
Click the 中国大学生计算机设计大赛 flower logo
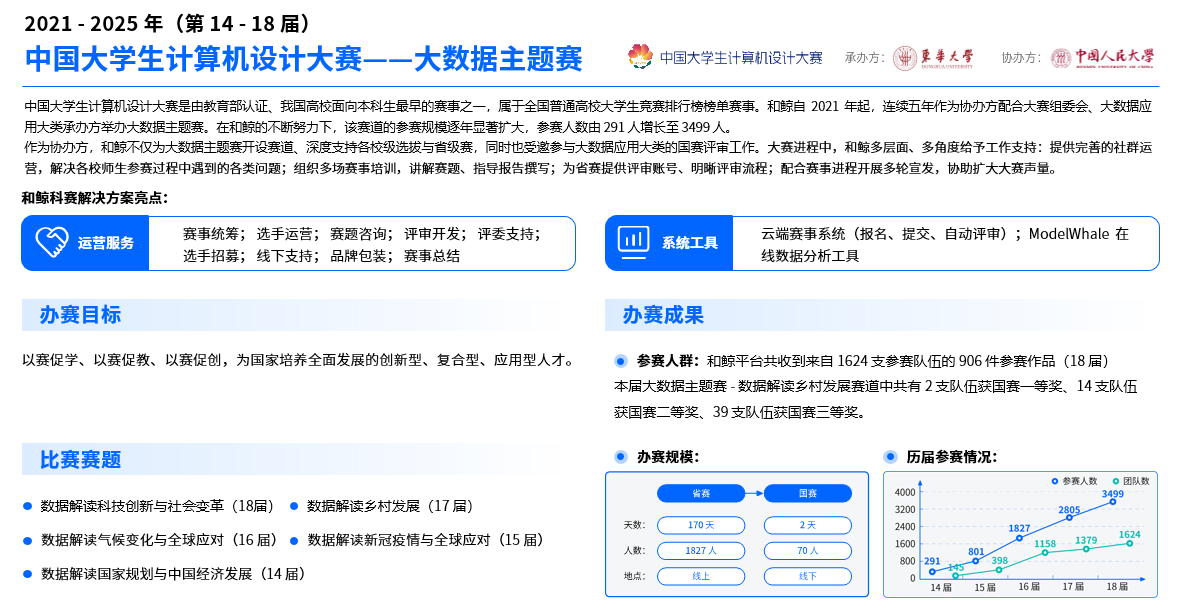tap(640, 58)
